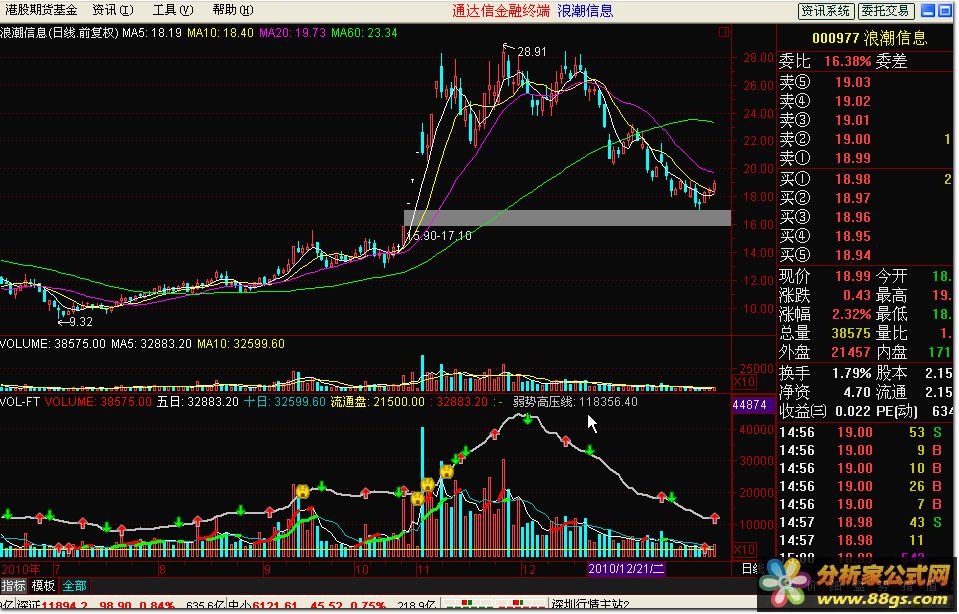
Task: Click the highest yellow face marker in VOL-FT panel
Action: (447, 472)
